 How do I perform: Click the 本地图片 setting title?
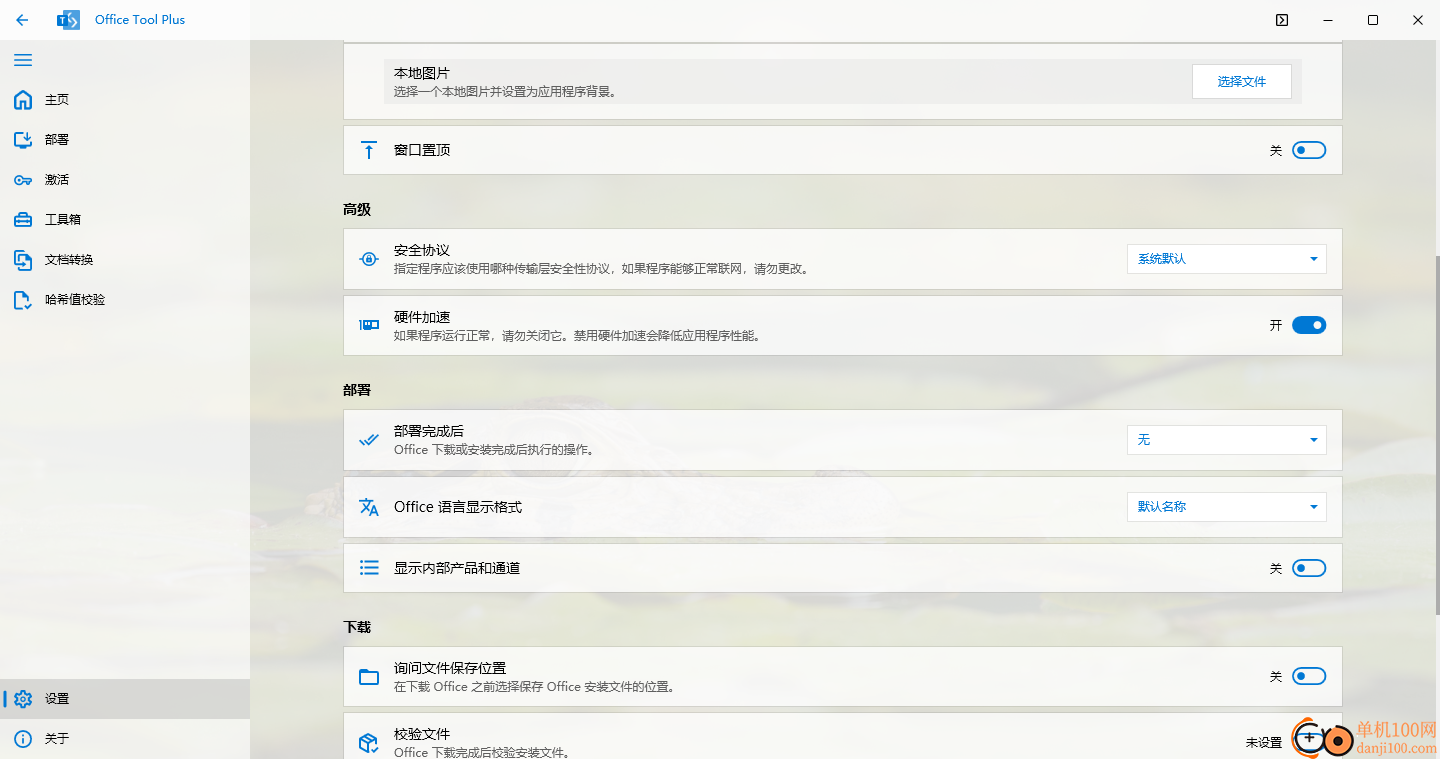pyautogui.click(x=422, y=74)
